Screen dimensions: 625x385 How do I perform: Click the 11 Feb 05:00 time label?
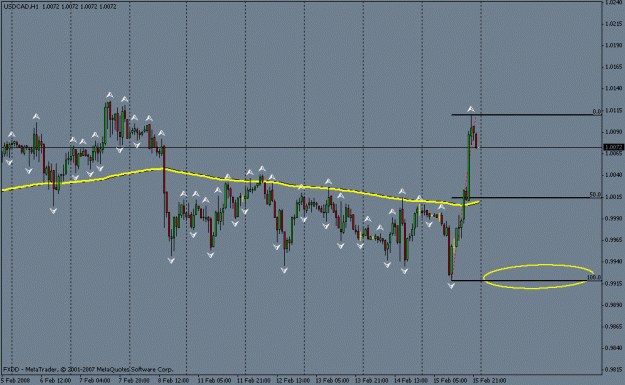click(x=214, y=380)
